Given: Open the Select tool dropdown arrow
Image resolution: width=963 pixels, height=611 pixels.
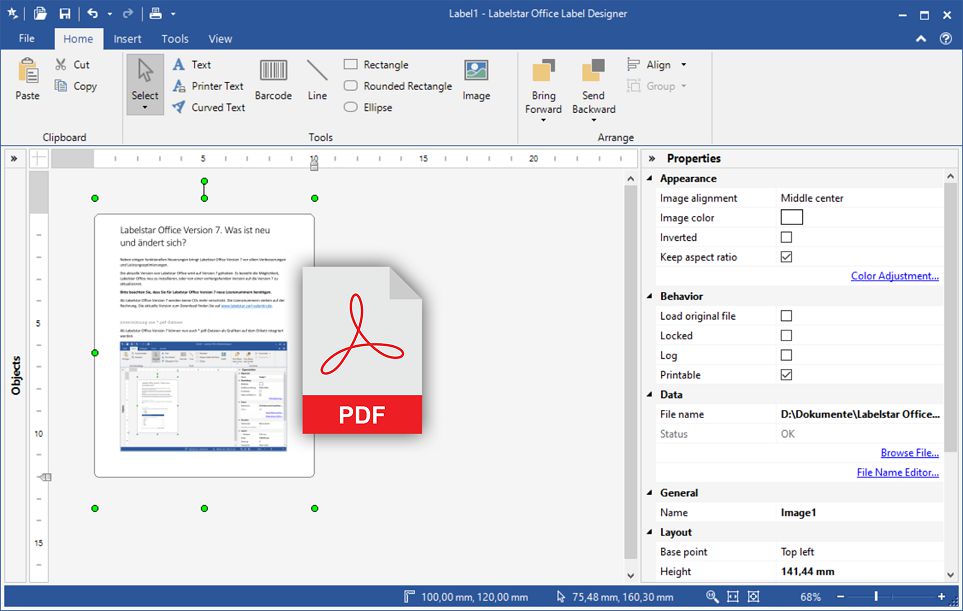Looking at the screenshot, I should click(x=145, y=108).
